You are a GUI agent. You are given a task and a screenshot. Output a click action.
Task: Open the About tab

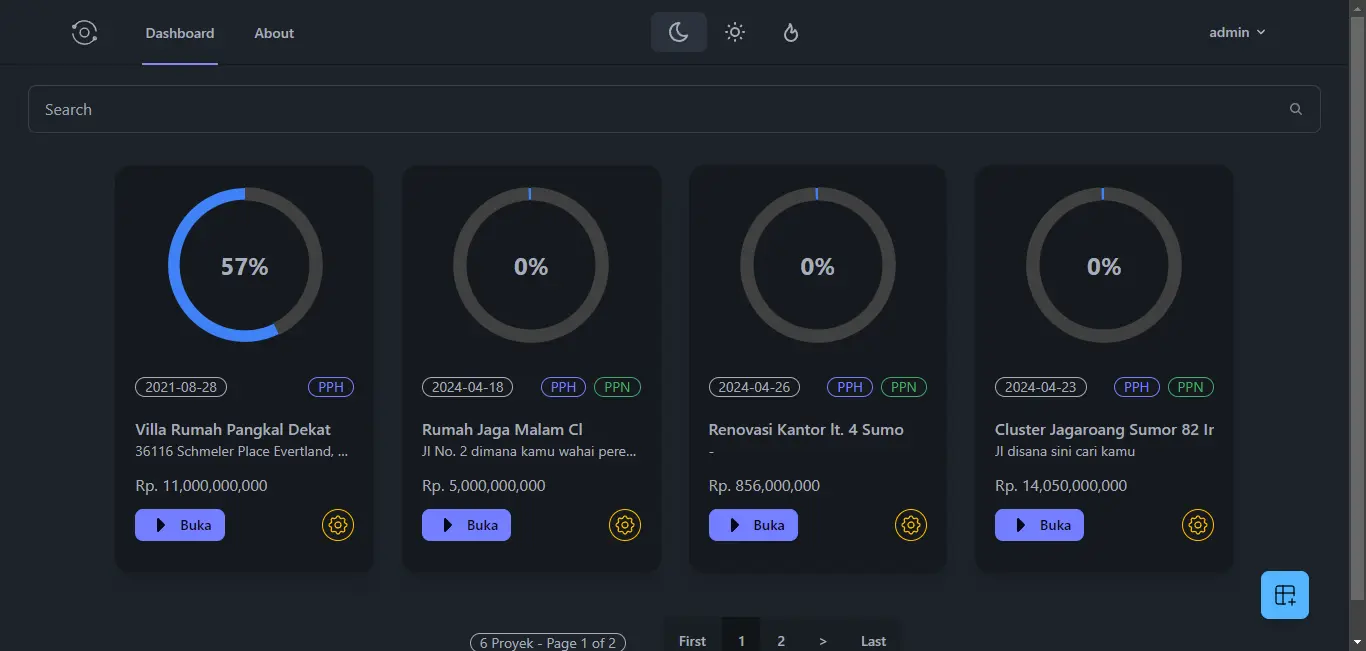274,33
